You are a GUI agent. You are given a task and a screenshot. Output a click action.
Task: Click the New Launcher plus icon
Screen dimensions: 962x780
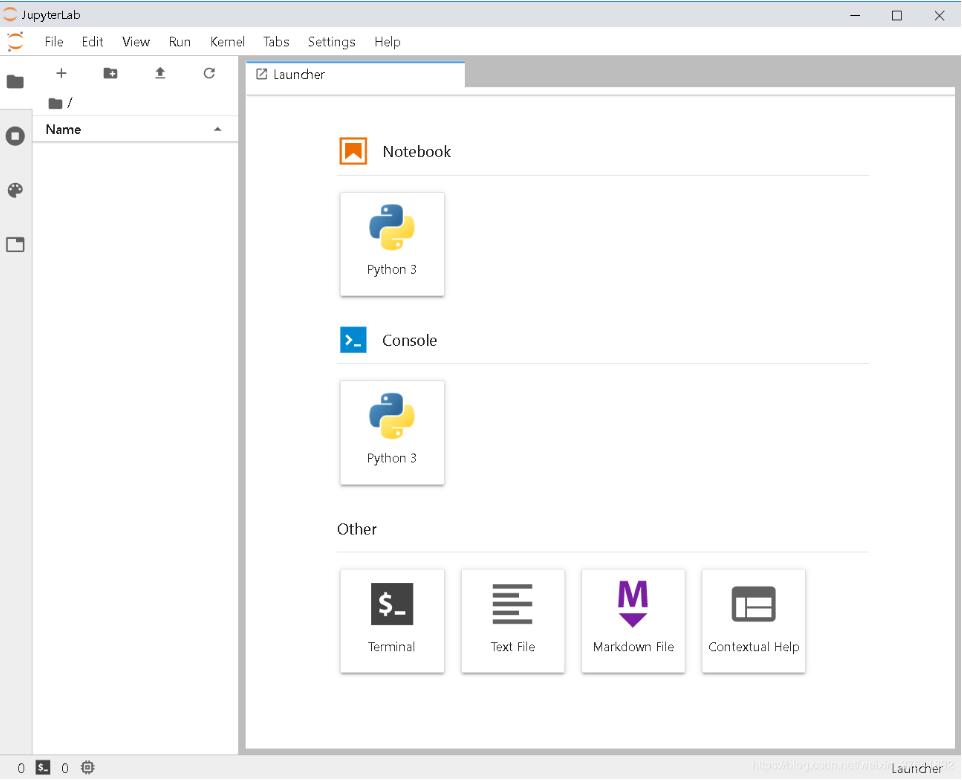point(61,73)
